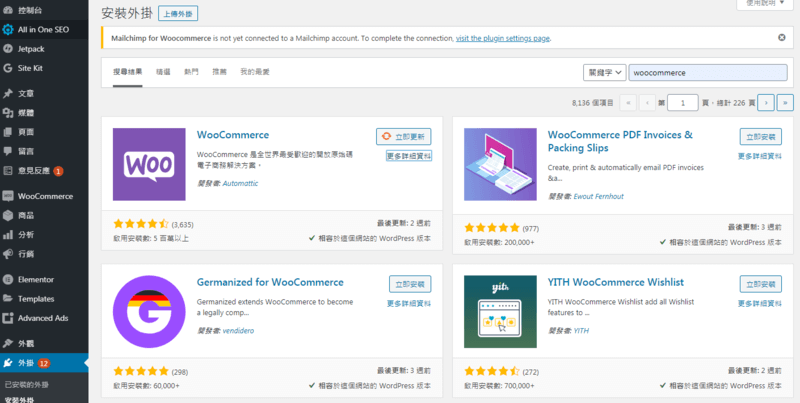800x403 pixels.
Task: Jump to last page of plugin results
Action: click(x=785, y=102)
